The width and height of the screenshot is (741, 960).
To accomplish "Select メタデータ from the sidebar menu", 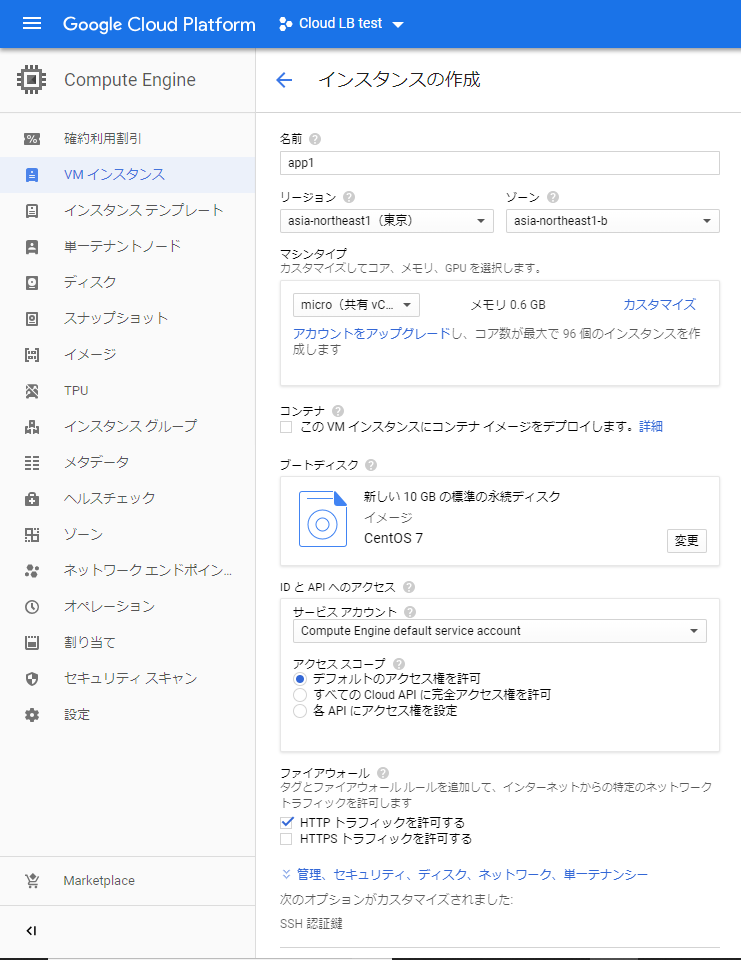I will tap(96, 462).
